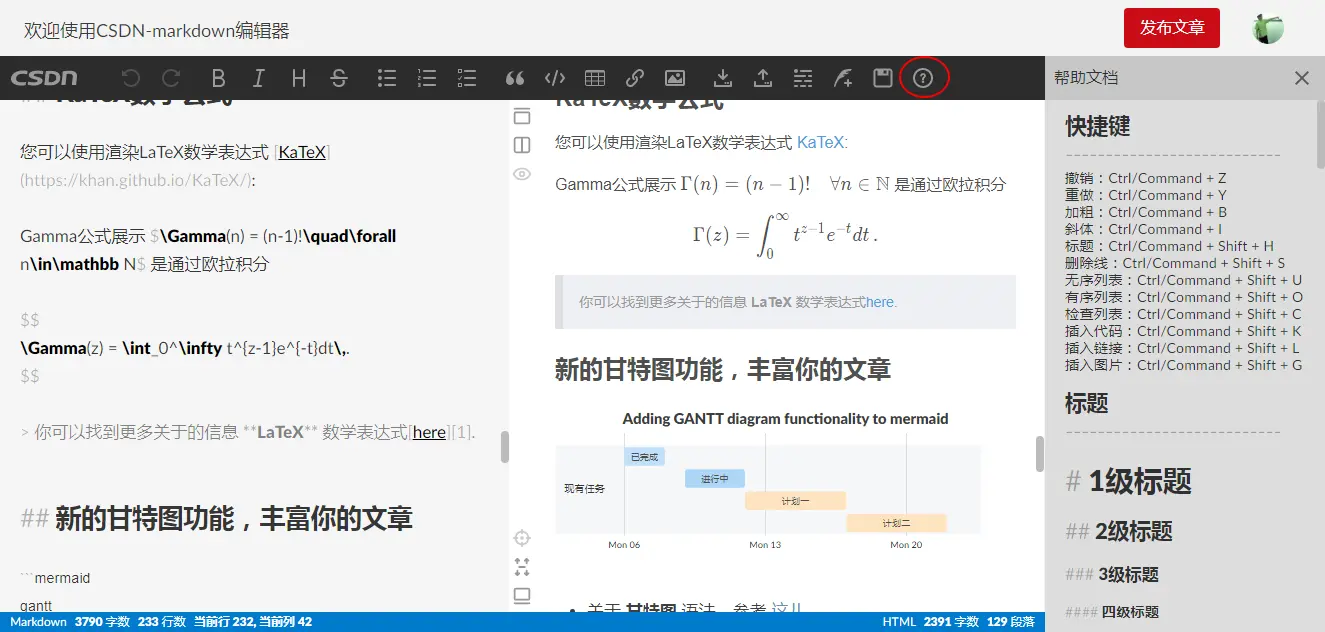Screen dimensions: 1325x632
Task: Click the here link in preview quote
Action: pos(880,302)
